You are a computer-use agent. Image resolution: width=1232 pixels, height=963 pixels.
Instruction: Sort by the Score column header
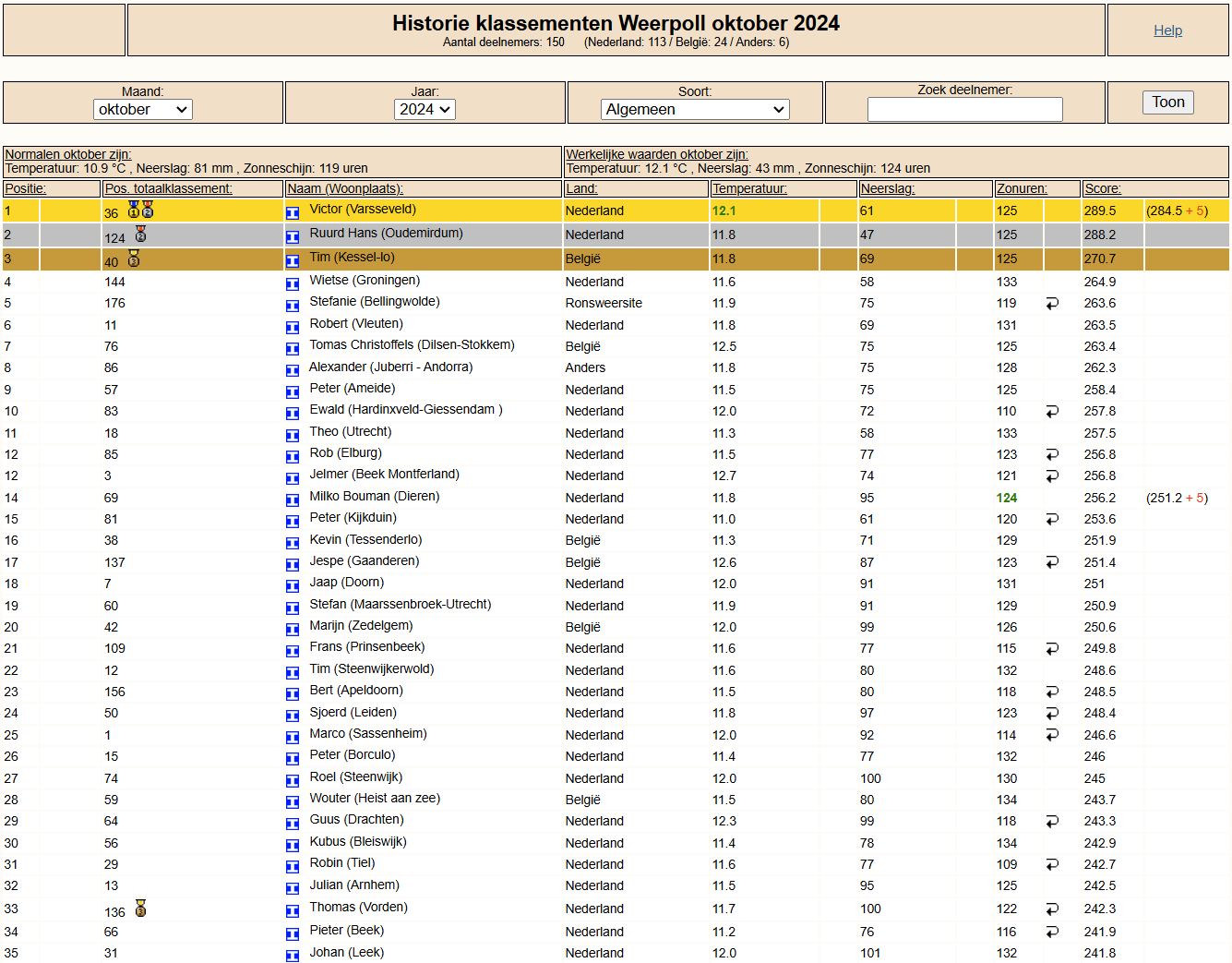(1103, 188)
